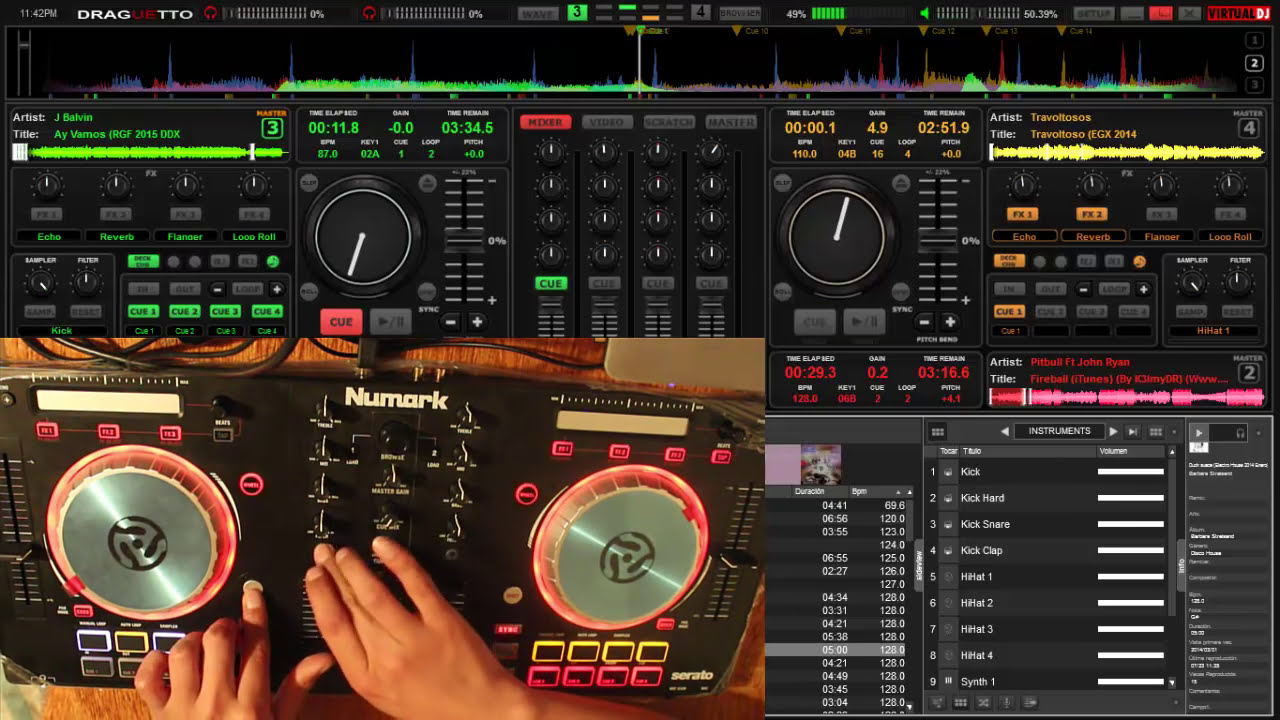1280x720 pixels.
Task: Open Flanger effect selector on left deck
Action: (x=185, y=237)
